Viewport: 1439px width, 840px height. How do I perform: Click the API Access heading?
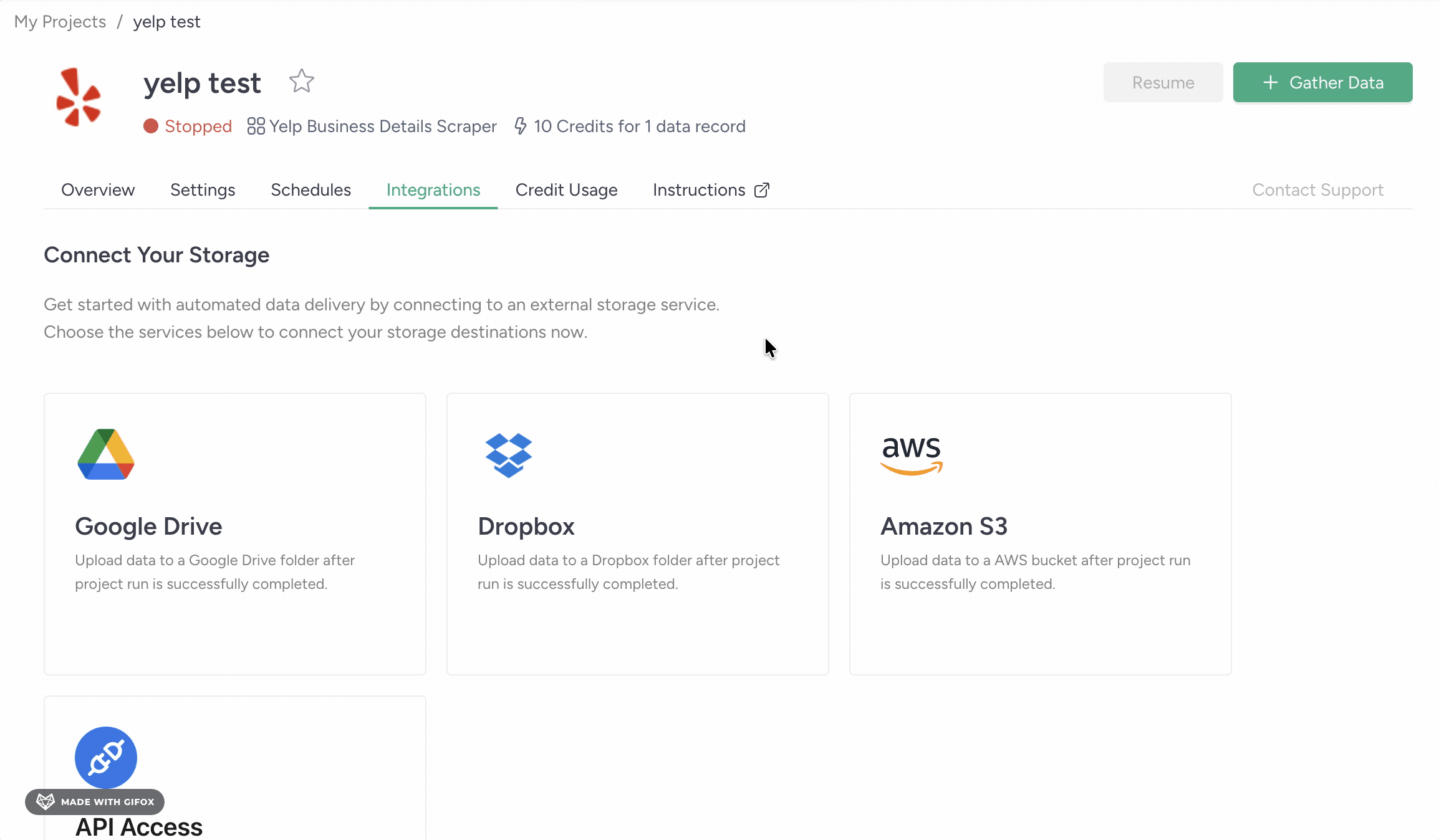139,827
